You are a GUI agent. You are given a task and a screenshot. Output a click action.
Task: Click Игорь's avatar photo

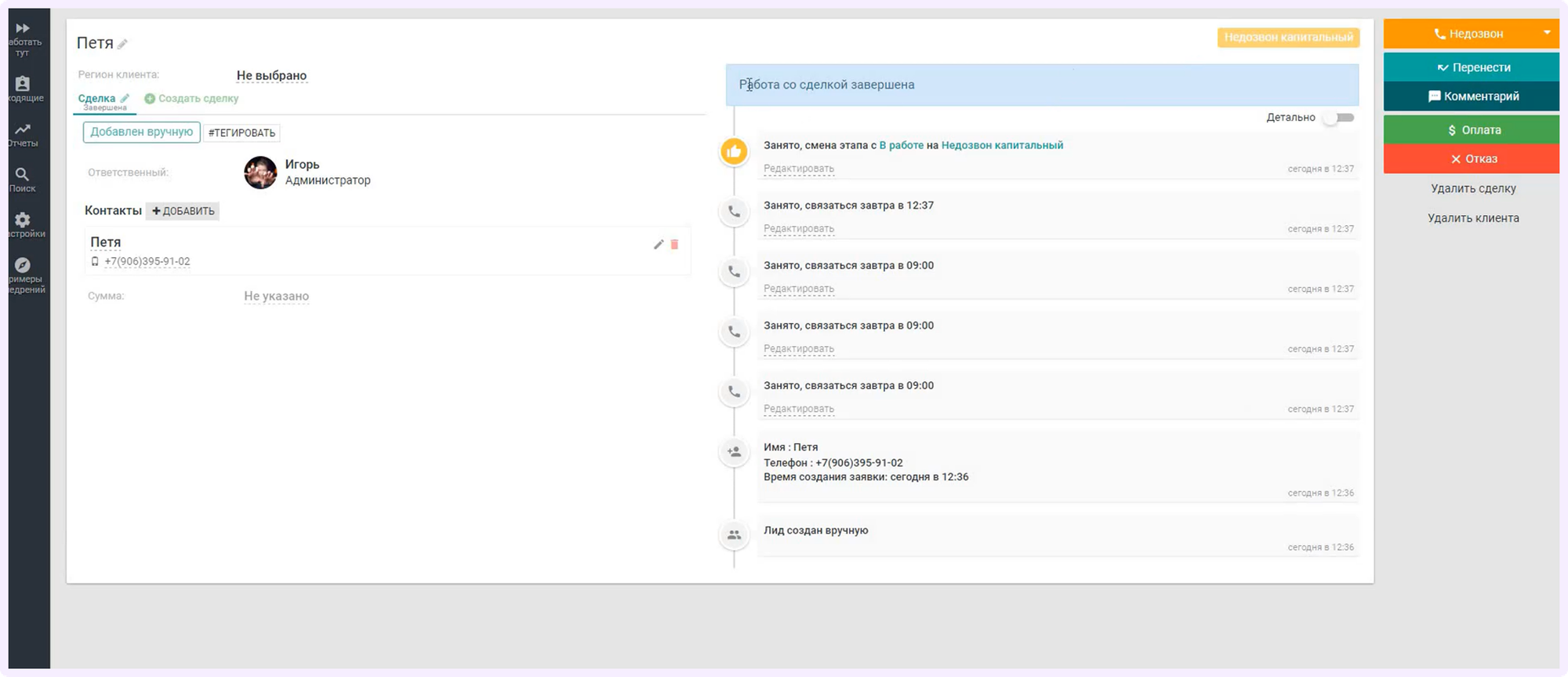tap(260, 173)
